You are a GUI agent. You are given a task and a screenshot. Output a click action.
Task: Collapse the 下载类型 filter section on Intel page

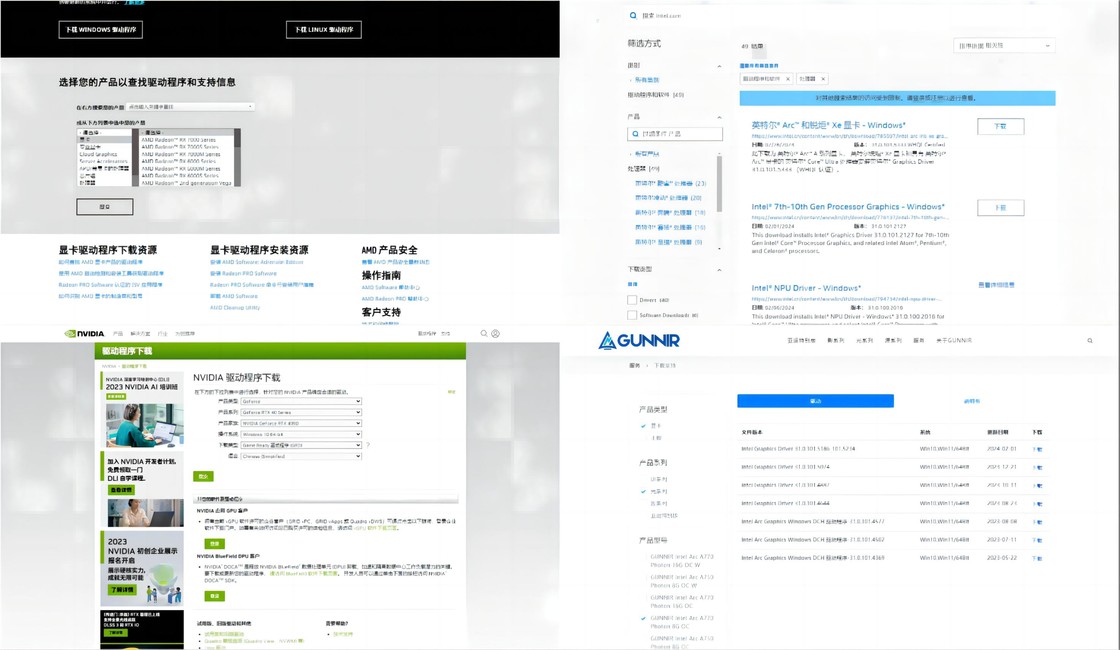pyautogui.click(x=719, y=270)
